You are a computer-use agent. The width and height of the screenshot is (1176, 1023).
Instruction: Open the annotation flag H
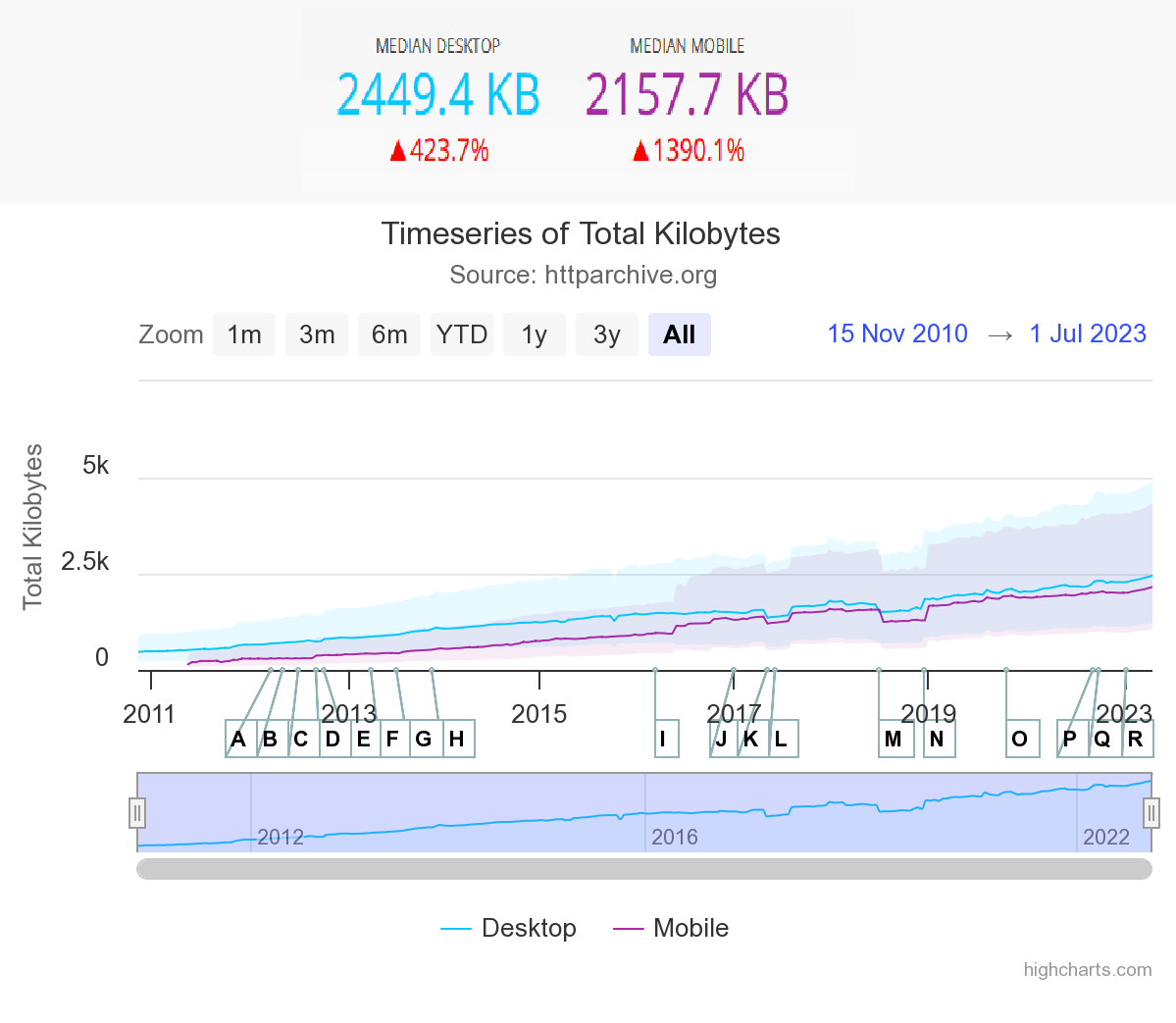(x=456, y=739)
